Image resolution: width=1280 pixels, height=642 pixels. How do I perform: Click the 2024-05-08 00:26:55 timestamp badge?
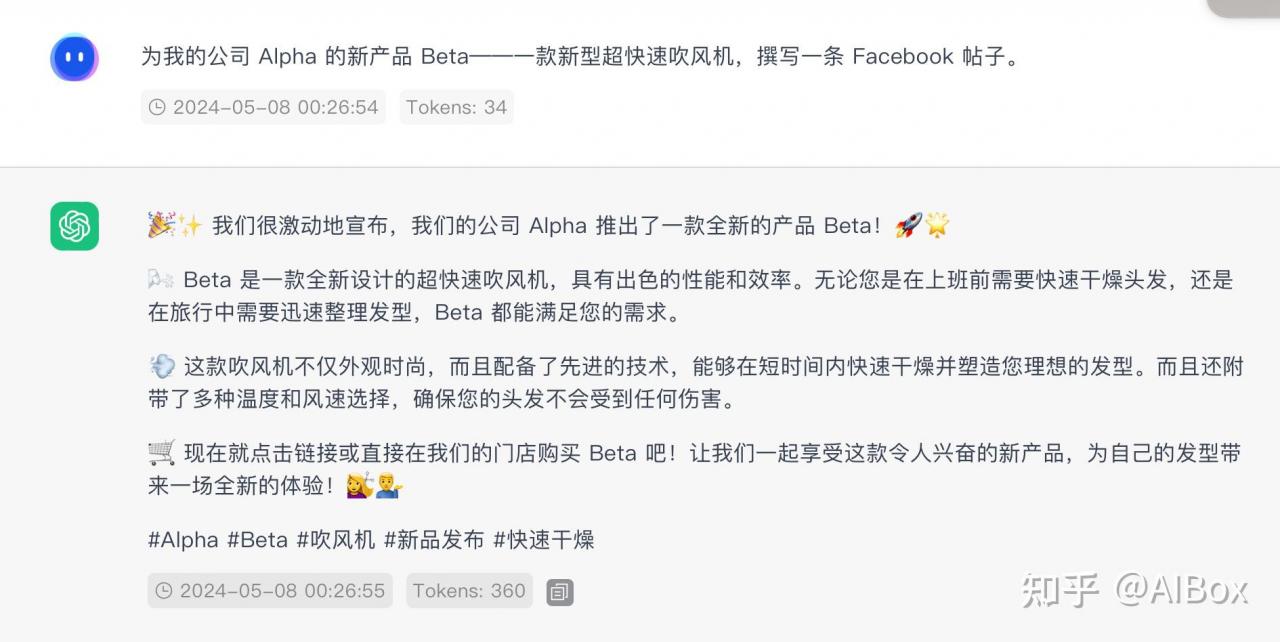click(x=270, y=591)
